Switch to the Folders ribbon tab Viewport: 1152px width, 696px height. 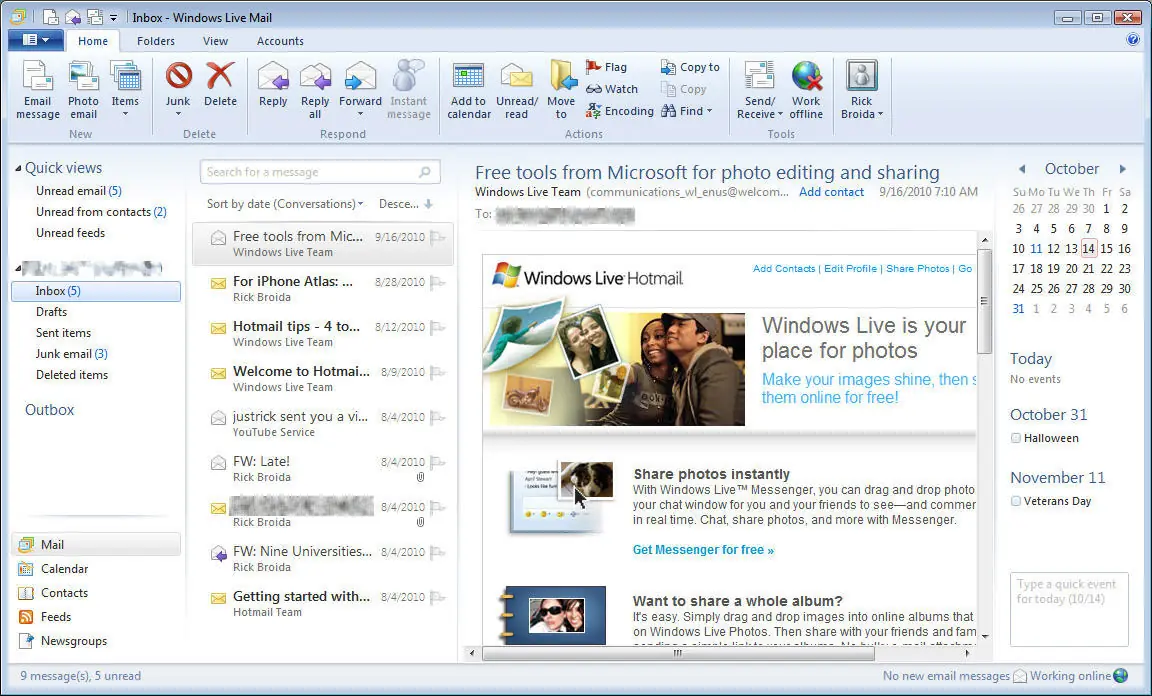point(156,41)
